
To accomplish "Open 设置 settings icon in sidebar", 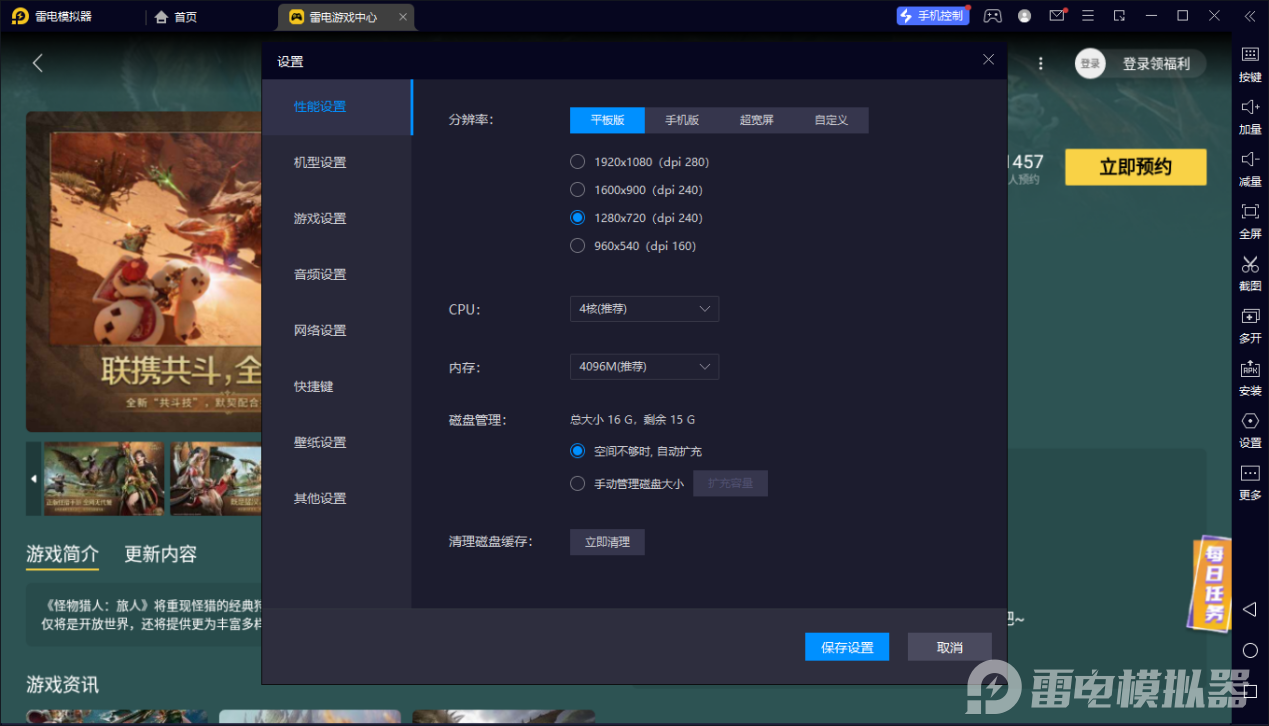I will pyautogui.click(x=1250, y=429).
